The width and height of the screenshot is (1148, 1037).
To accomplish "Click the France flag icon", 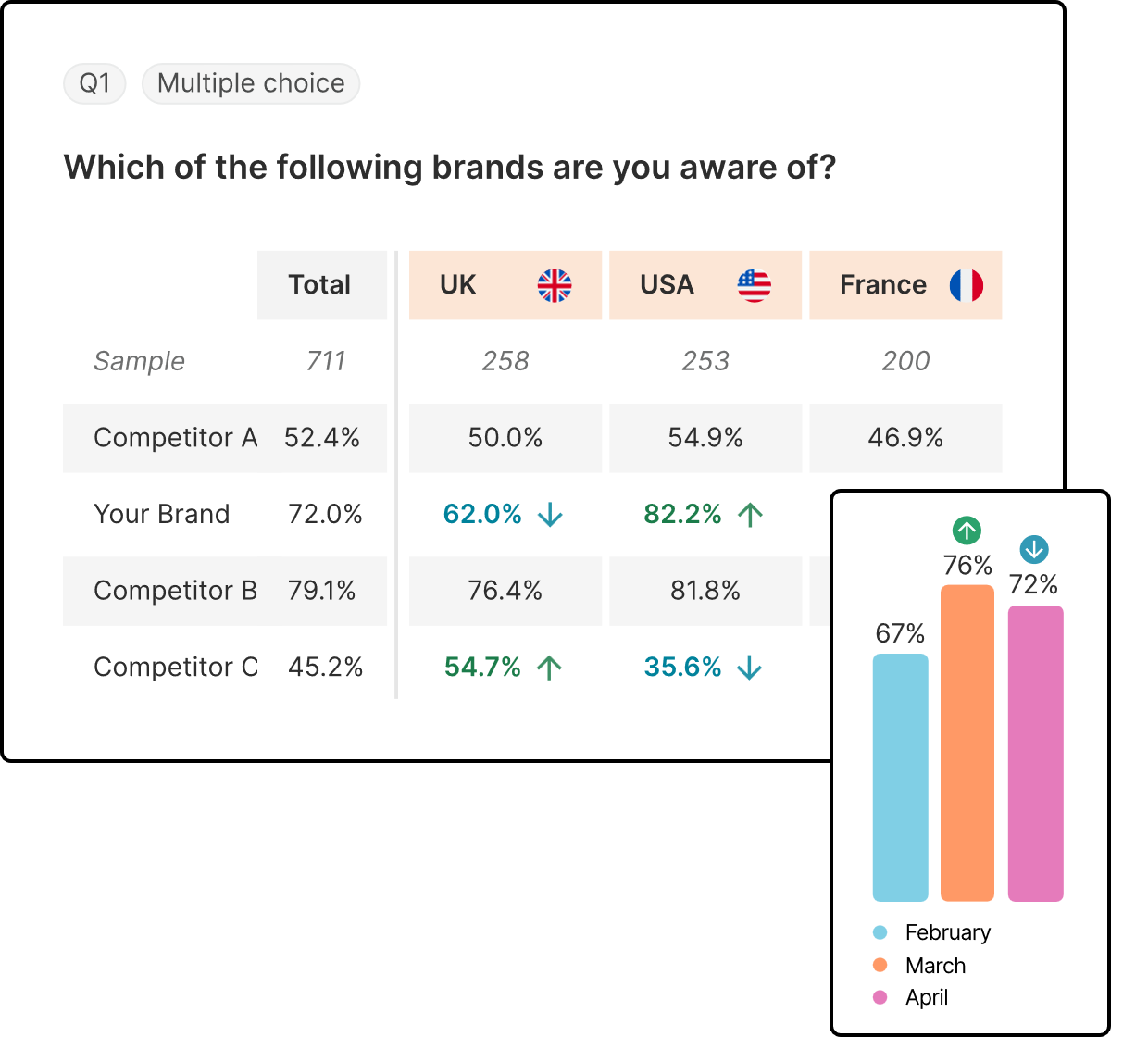I will [966, 285].
